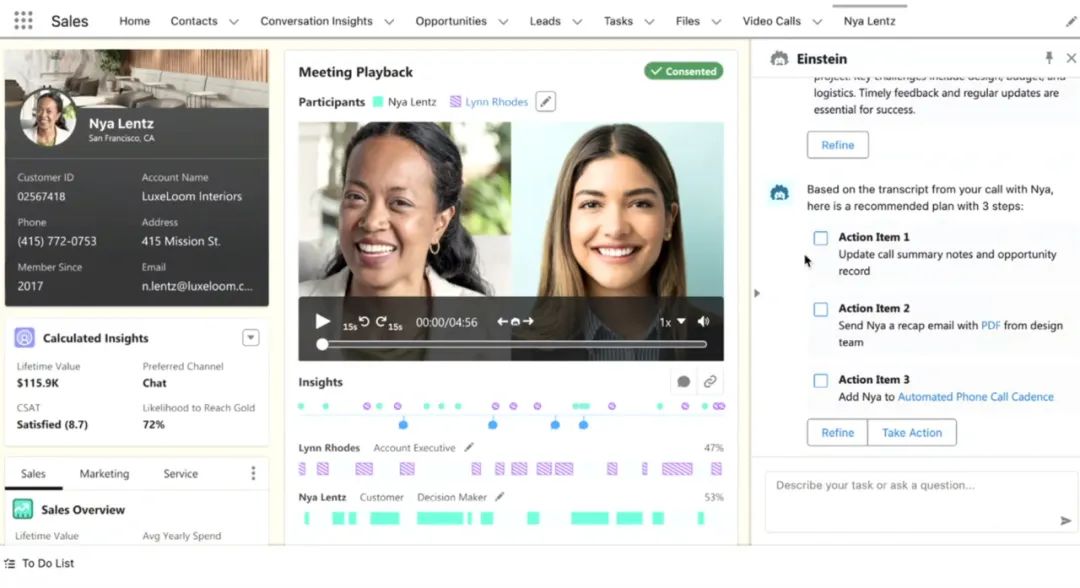Pin the Einstein panel
The height and width of the screenshot is (588, 1080).
(x=1048, y=58)
